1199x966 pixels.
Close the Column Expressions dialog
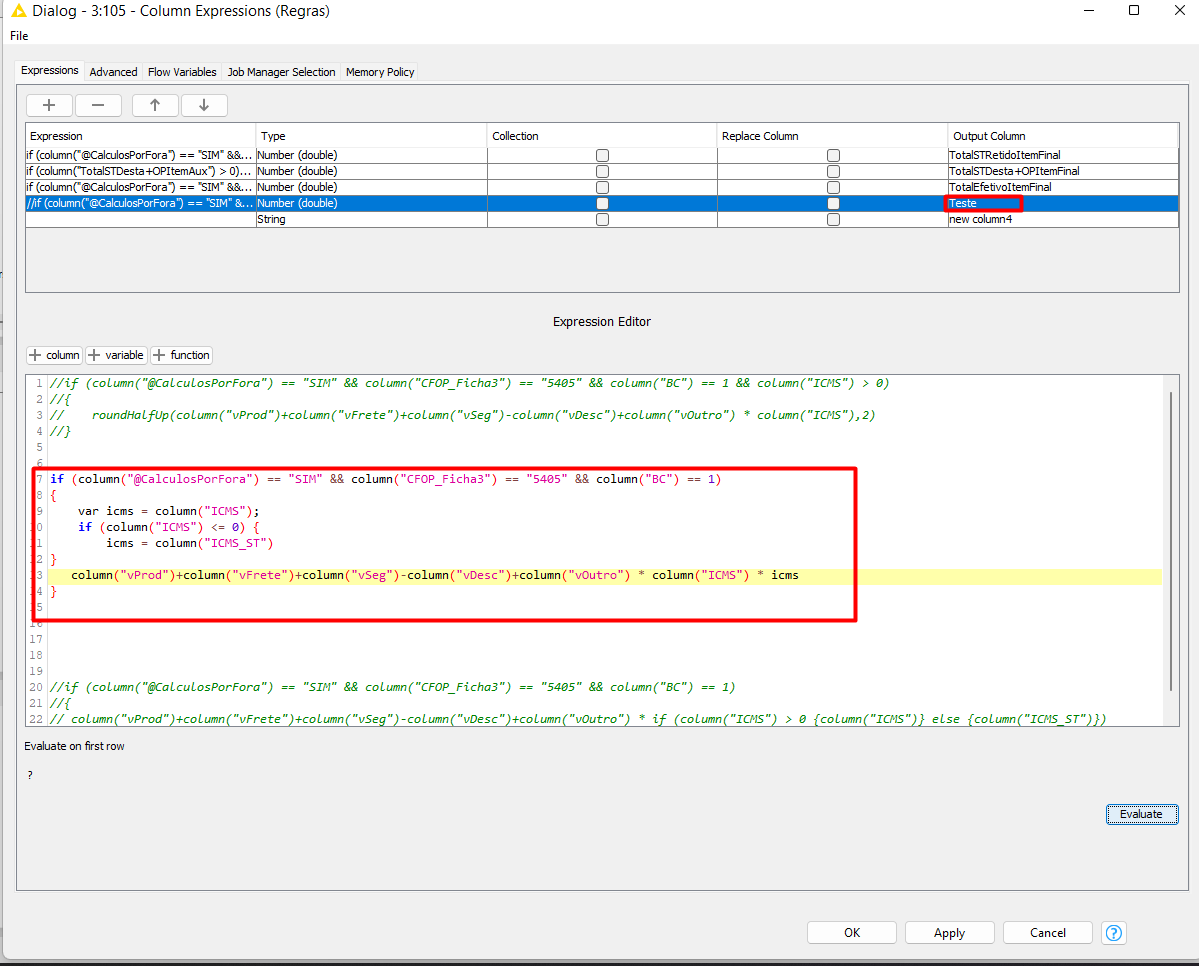[x=1180, y=11]
